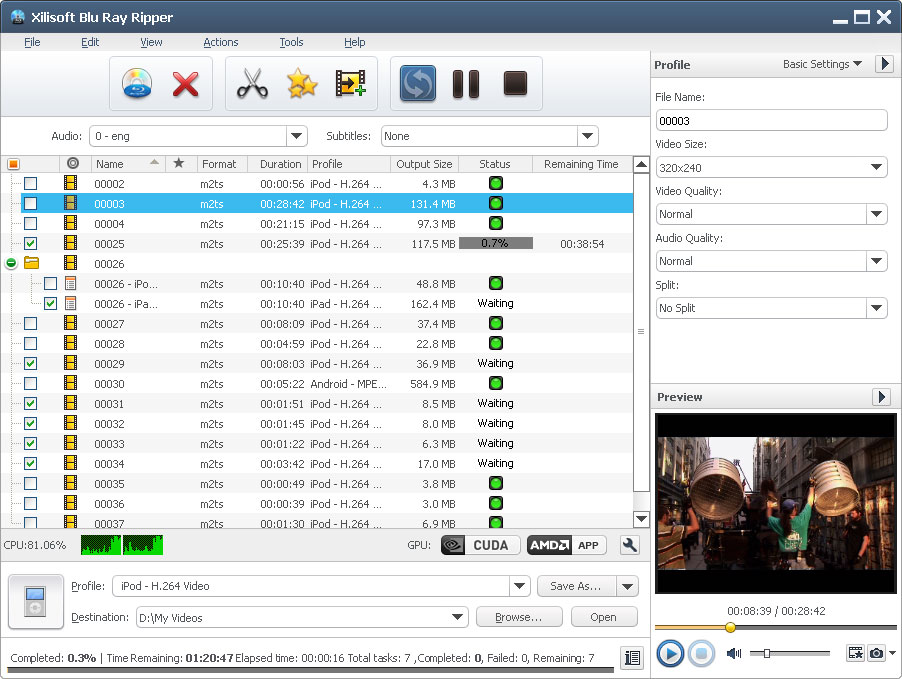Take a snapshot with the camera icon
The width and height of the screenshot is (902, 679).
[x=879, y=652]
